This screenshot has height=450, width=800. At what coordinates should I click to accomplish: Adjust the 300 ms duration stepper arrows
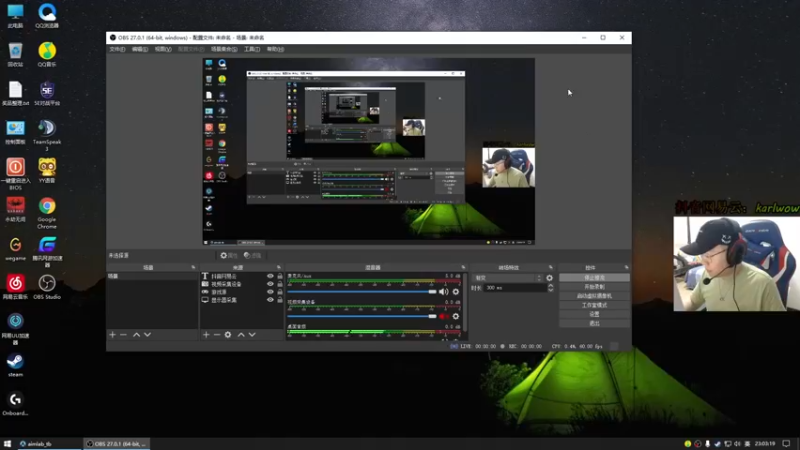tap(550, 288)
